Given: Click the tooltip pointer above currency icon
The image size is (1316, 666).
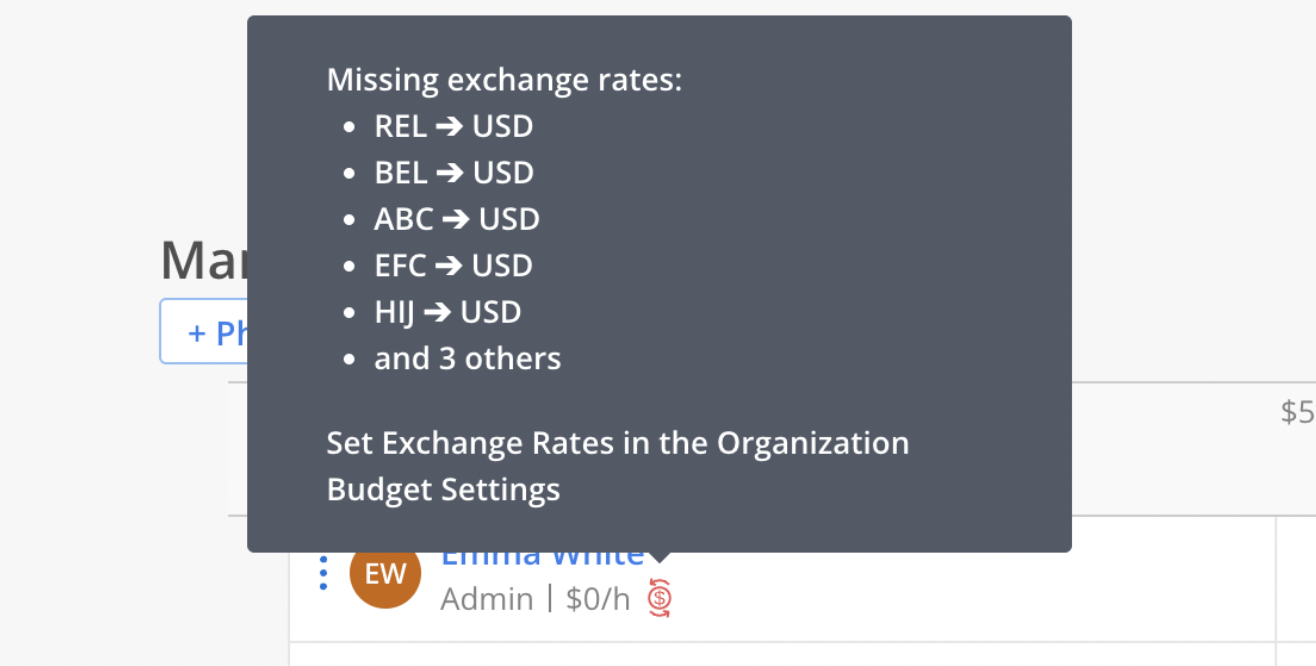Looking at the screenshot, I should click(659, 557).
